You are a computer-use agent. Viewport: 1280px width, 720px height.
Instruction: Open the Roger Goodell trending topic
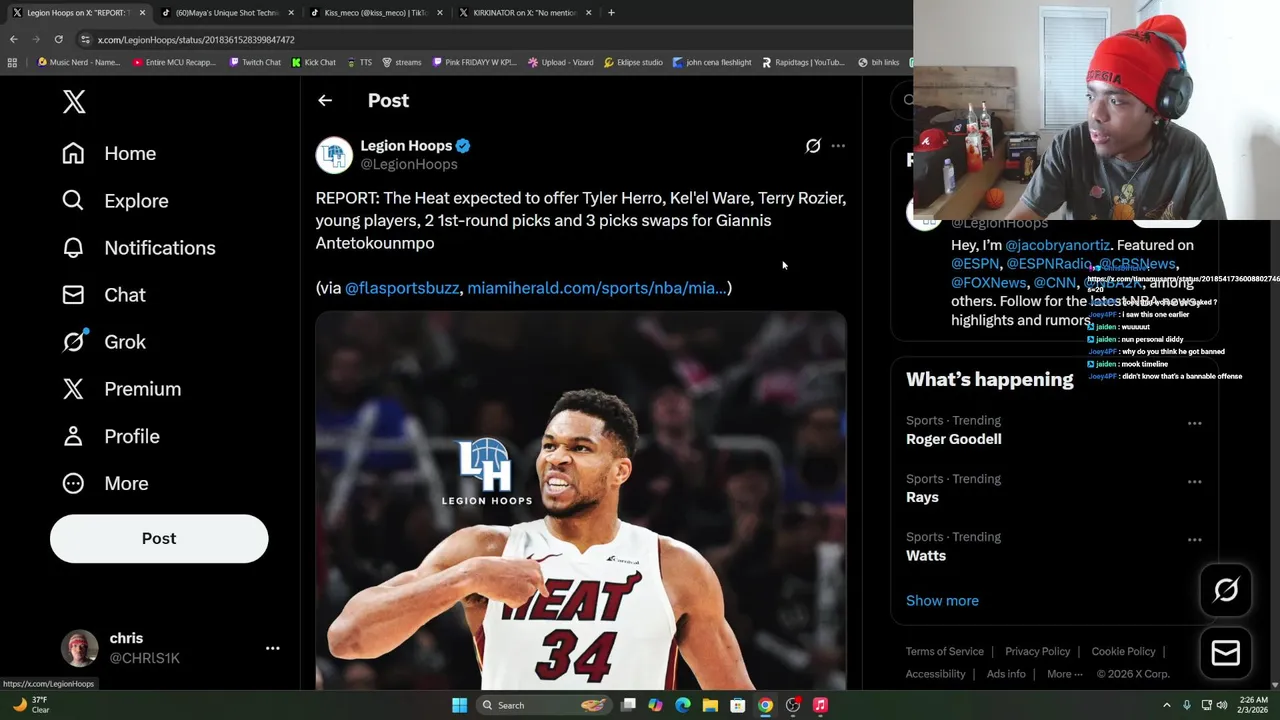[x=953, y=439]
